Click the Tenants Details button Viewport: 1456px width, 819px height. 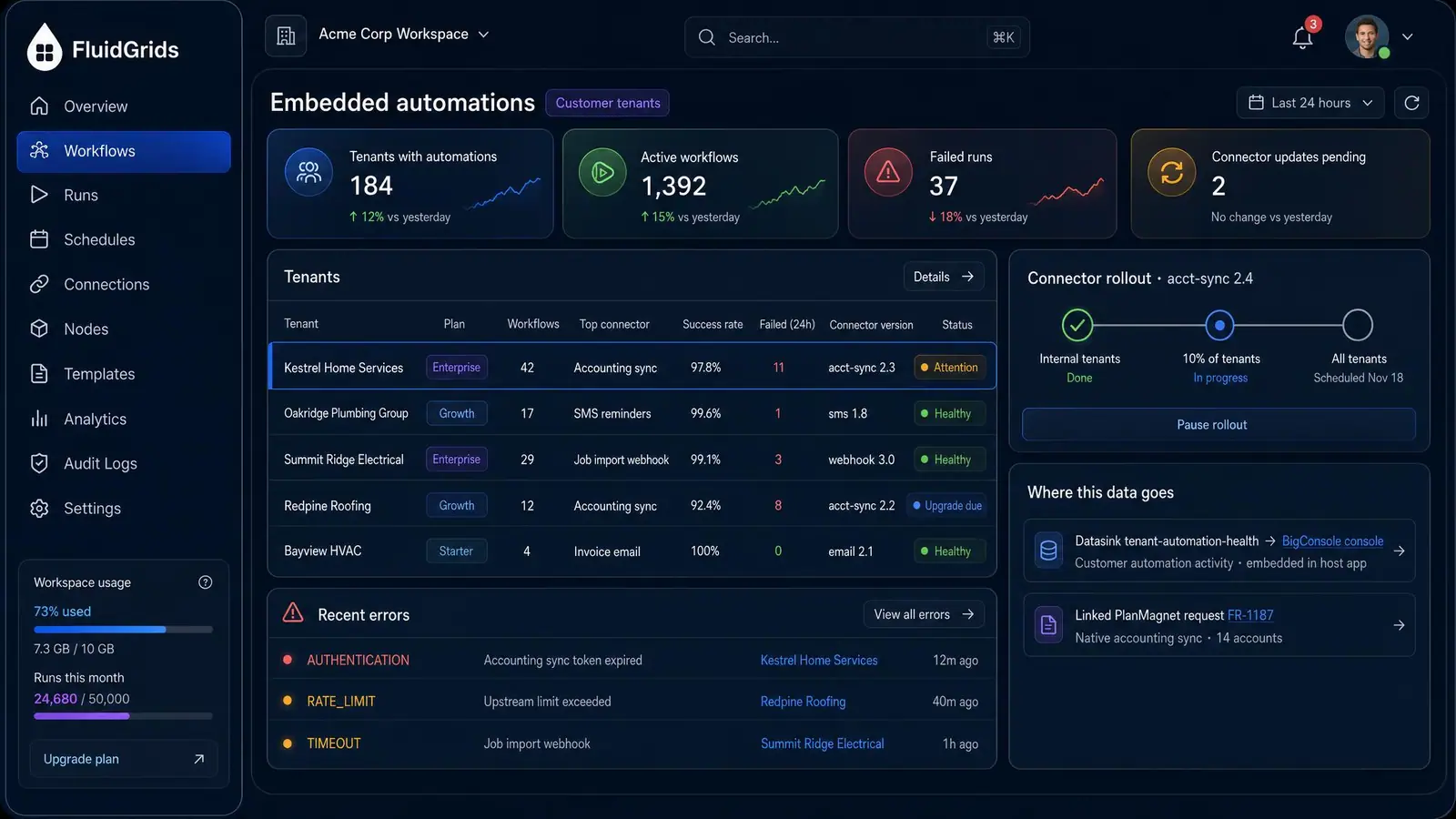pos(944,277)
